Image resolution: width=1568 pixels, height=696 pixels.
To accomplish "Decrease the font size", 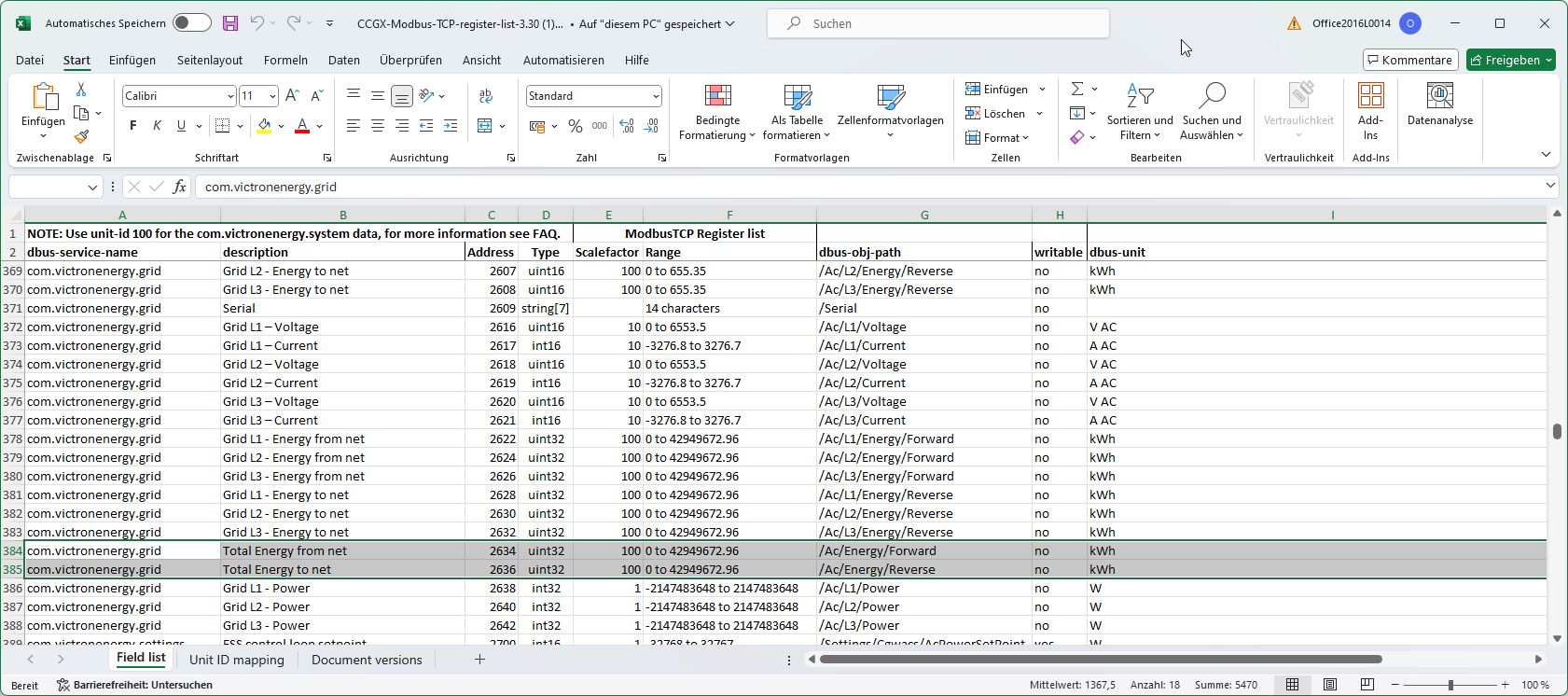I will (316, 95).
